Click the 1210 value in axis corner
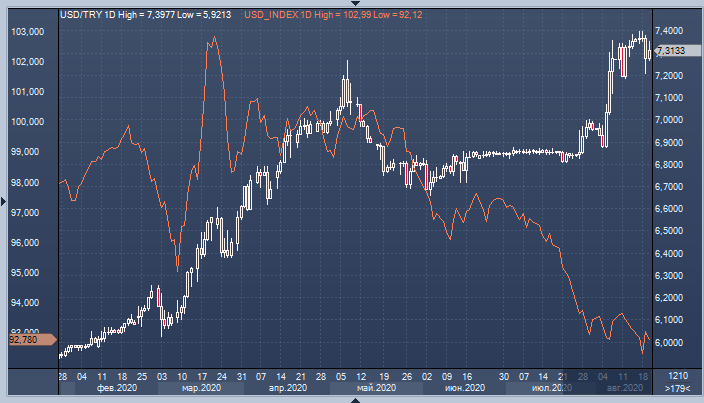Image resolution: width=704 pixels, height=403 pixels. click(676, 375)
